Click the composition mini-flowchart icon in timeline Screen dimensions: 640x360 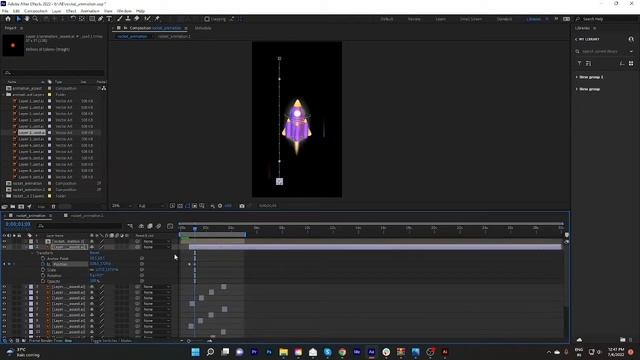coord(130,226)
